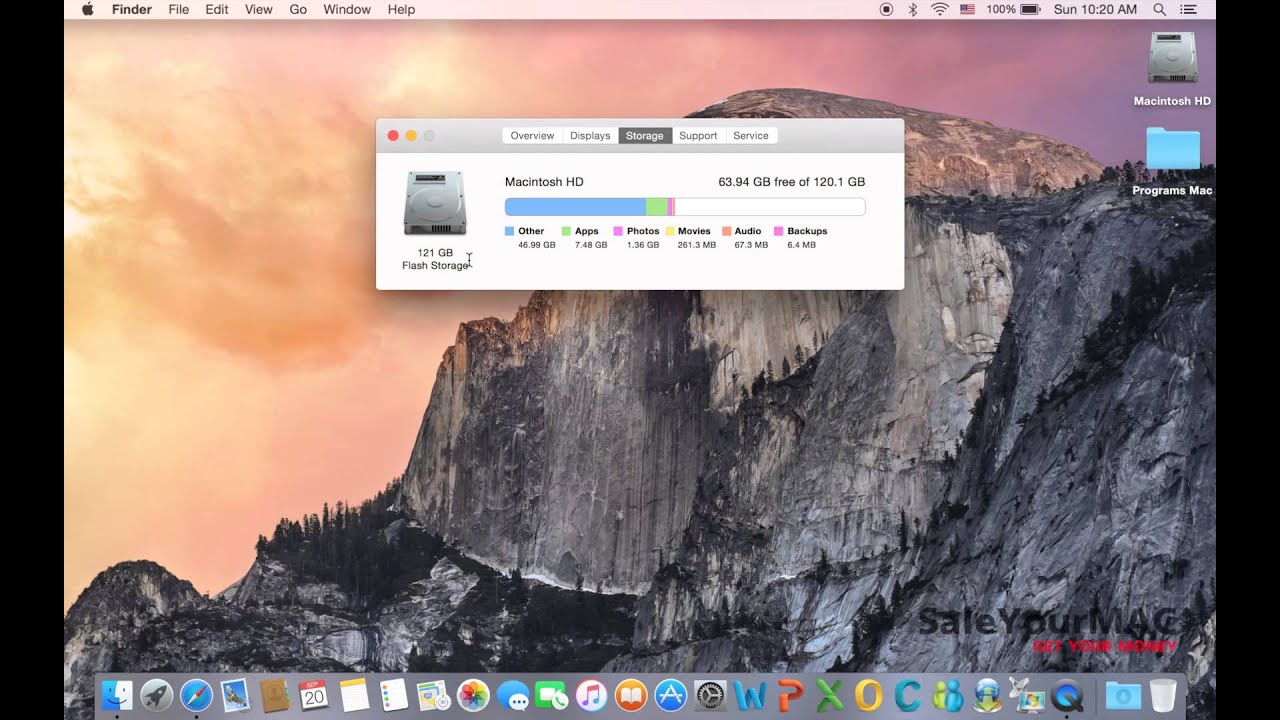Viewport: 1280px width, 720px height.
Task: Open Bluetooth status in the menu bar
Action: tap(912, 9)
